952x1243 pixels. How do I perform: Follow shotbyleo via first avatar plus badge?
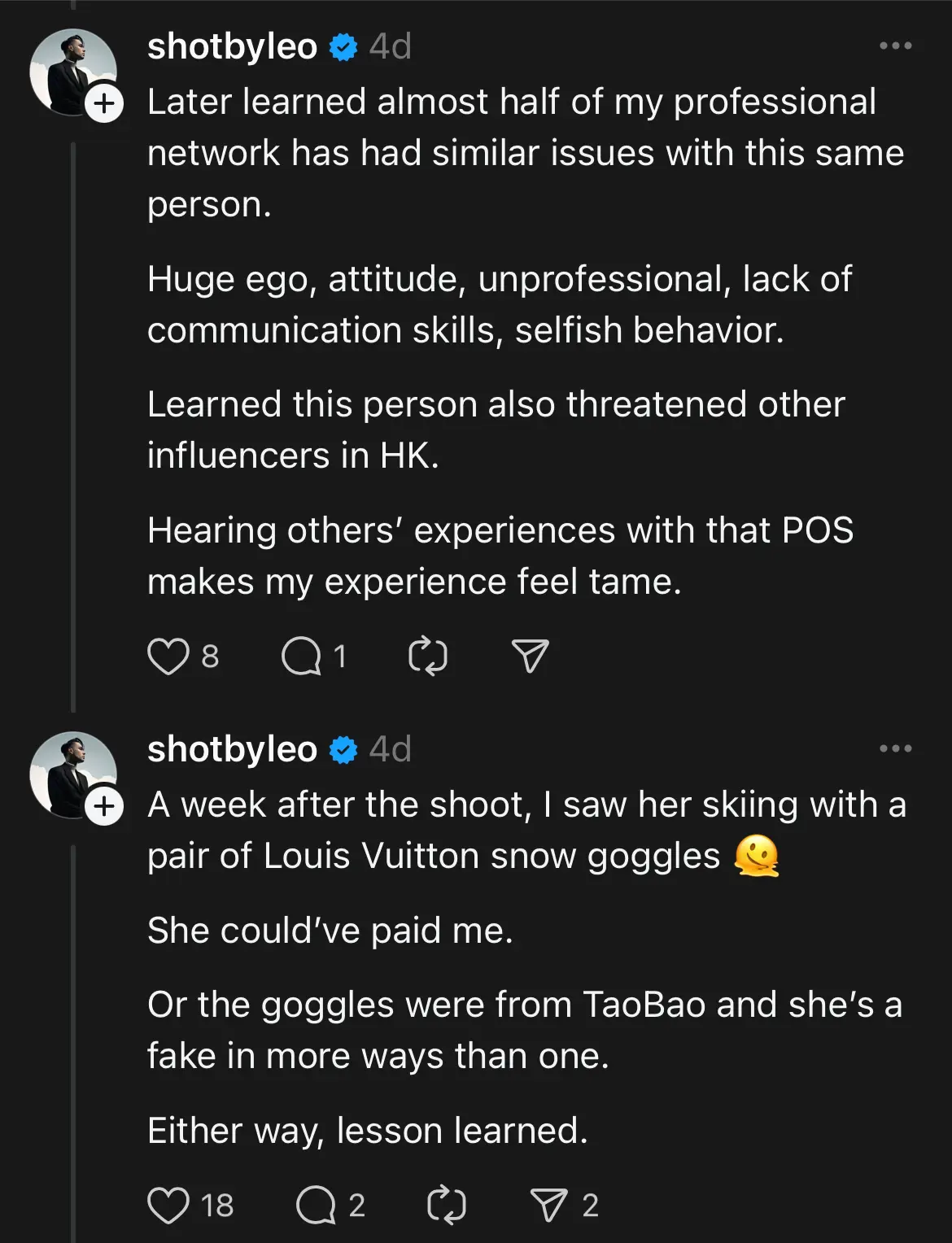(x=104, y=103)
